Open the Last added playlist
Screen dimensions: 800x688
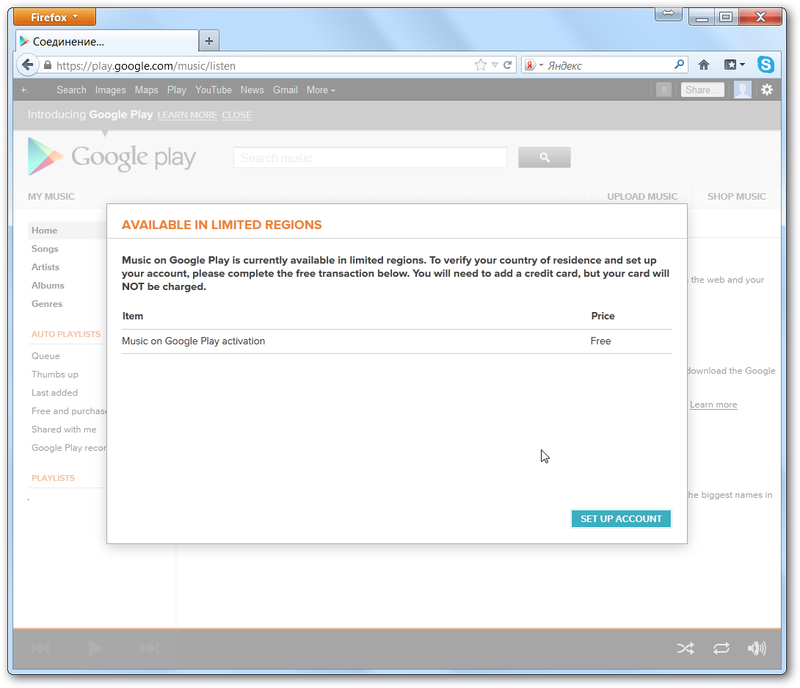pos(55,392)
